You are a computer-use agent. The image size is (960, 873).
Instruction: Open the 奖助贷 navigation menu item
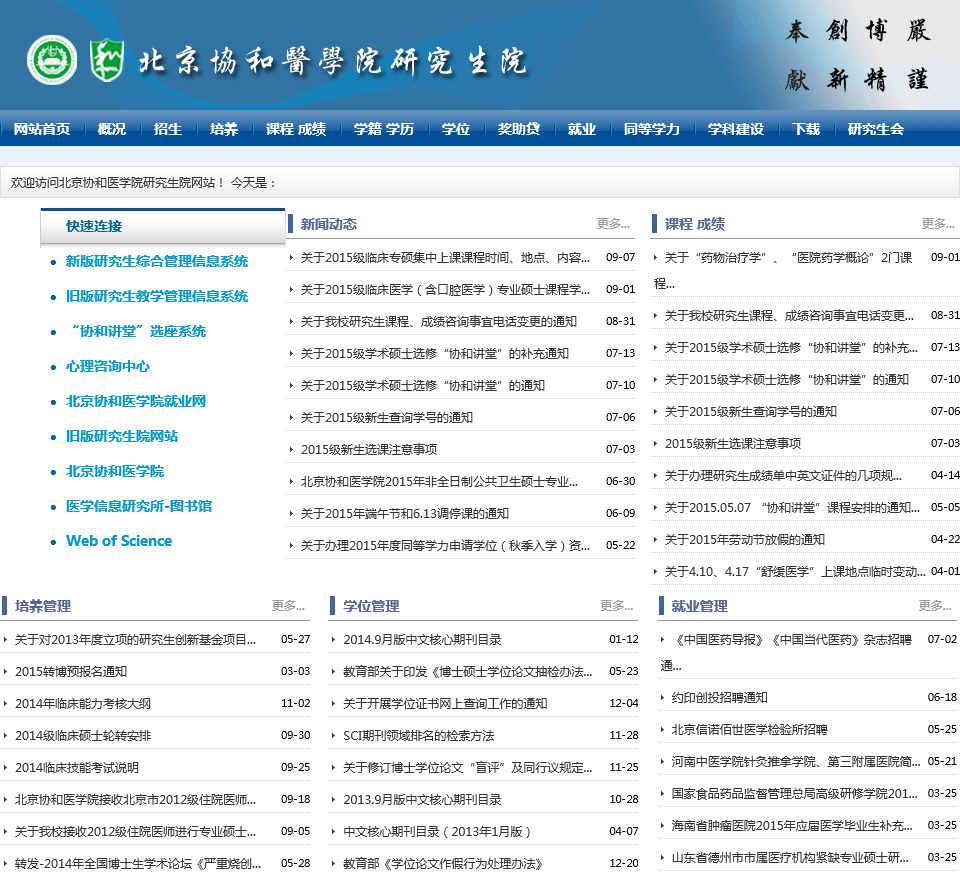[518, 129]
